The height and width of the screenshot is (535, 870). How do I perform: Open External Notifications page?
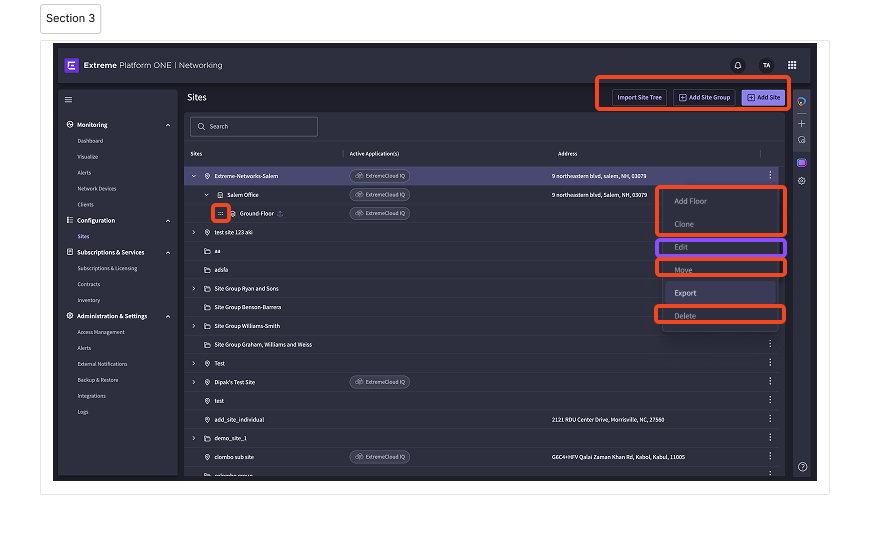102,364
